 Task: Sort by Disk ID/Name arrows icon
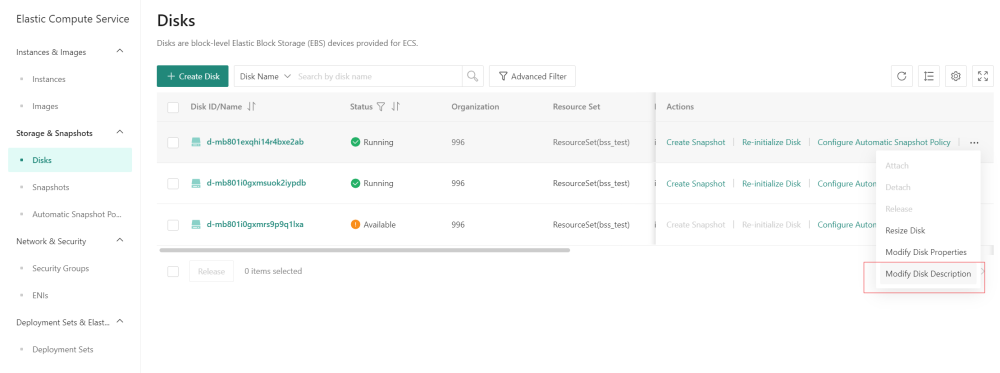point(251,106)
